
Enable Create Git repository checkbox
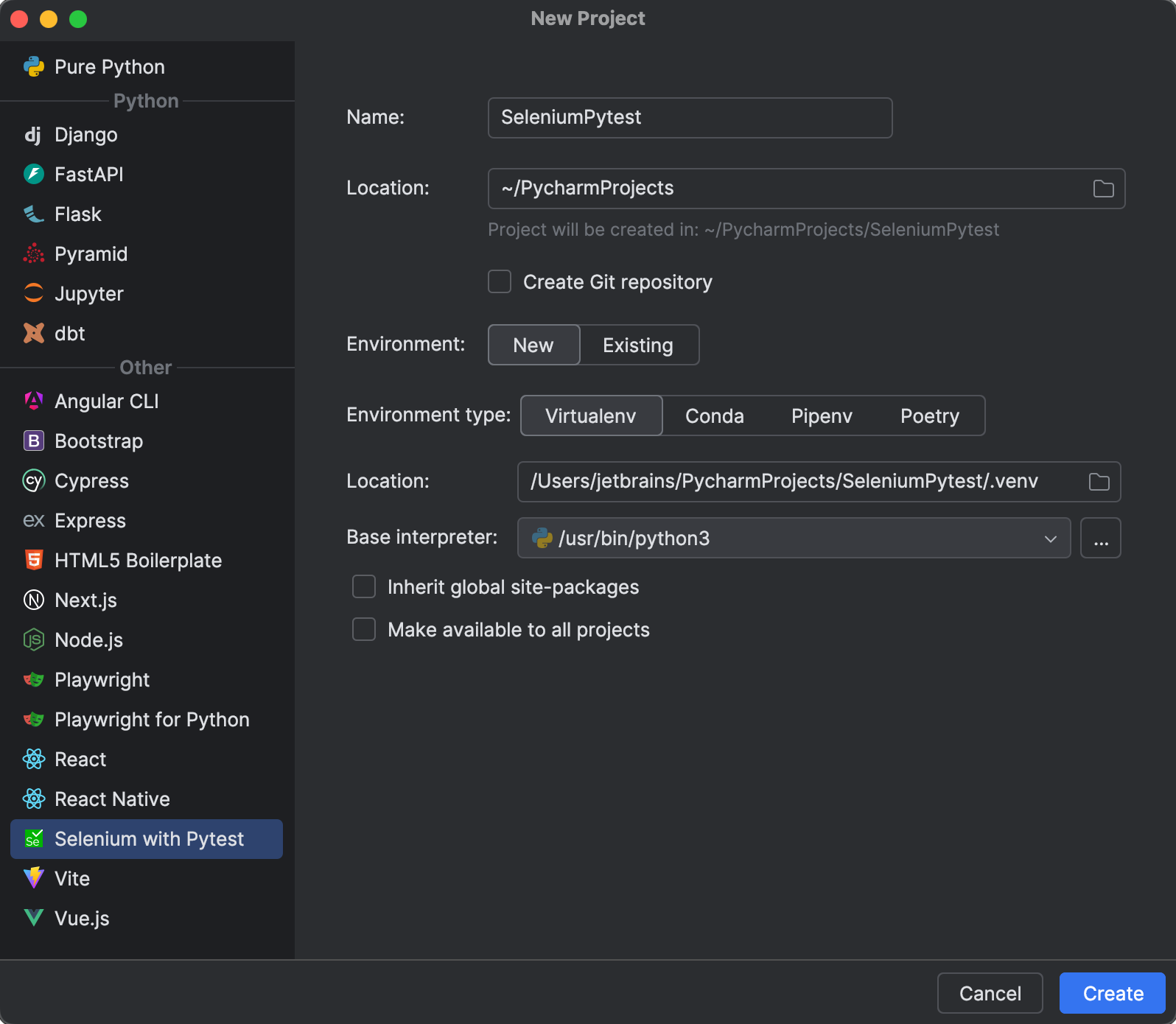click(500, 282)
